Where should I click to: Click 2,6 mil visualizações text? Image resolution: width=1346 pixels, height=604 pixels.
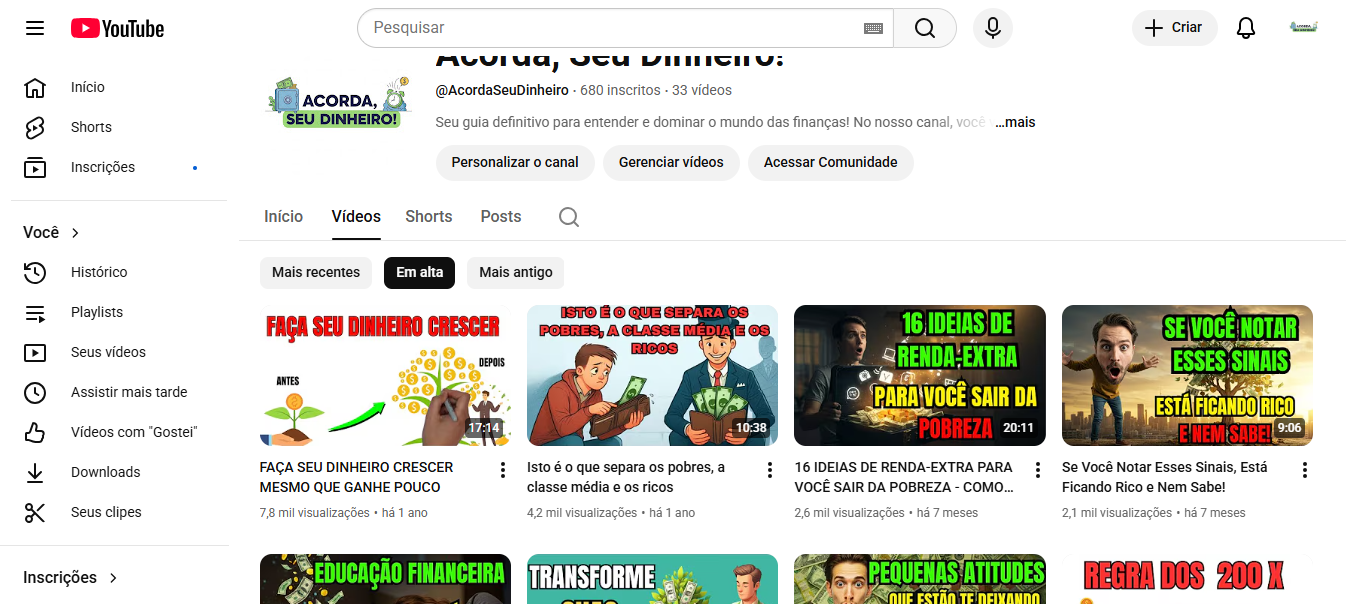(850, 513)
